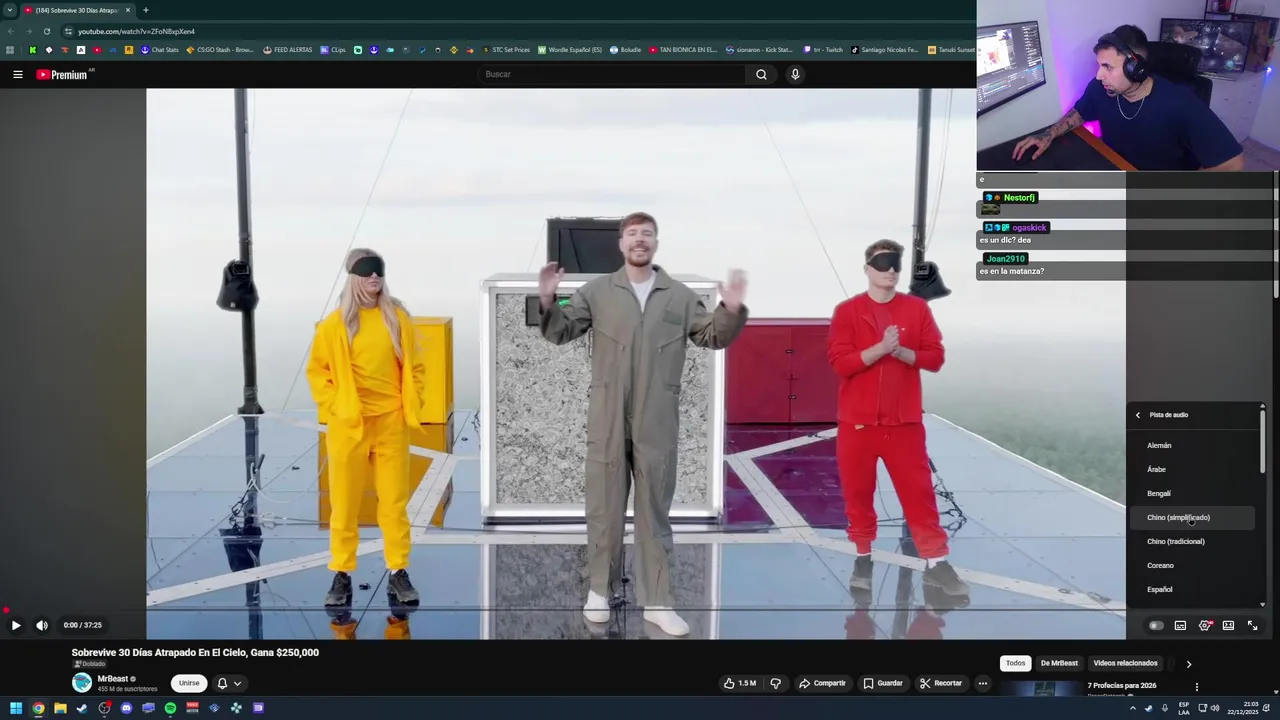This screenshot has height=720, width=1280.
Task: Open the Windows Start menu
Action: [x=16, y=708]
